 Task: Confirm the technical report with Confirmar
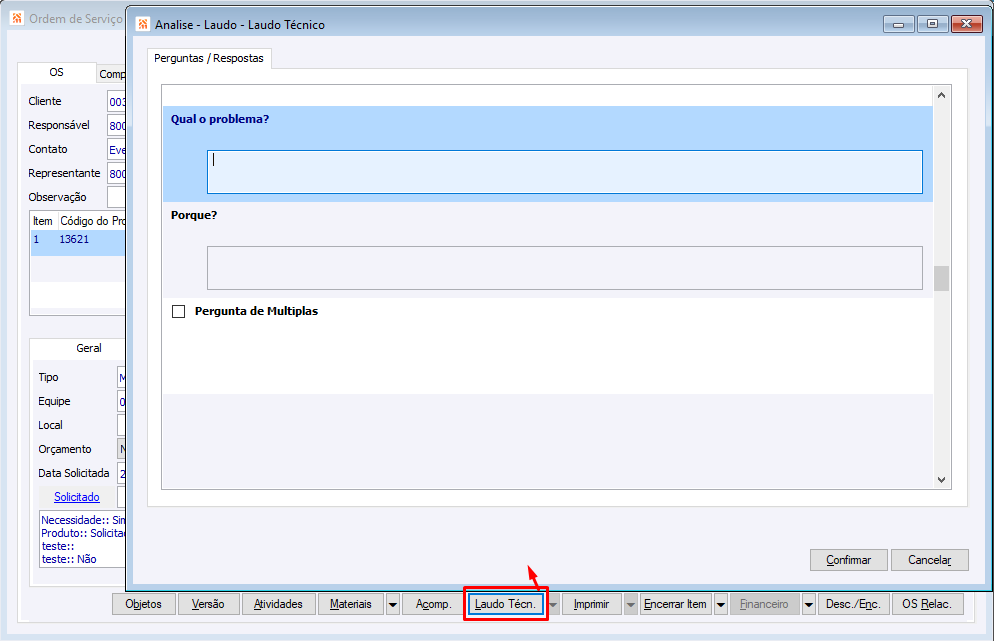(848, 560)
